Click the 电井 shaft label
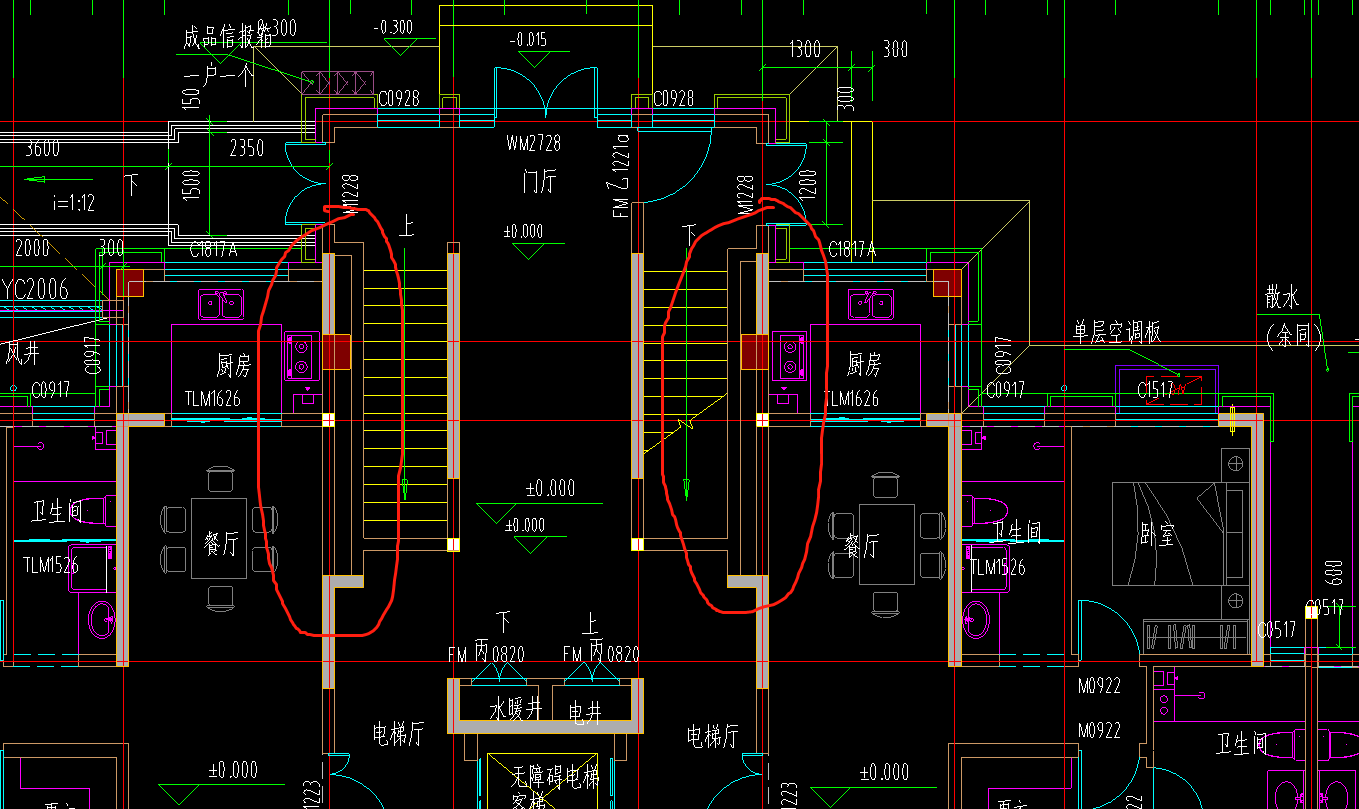This screenshot has width=1359, height=809. pyautogui.click(x=586, y=711)
